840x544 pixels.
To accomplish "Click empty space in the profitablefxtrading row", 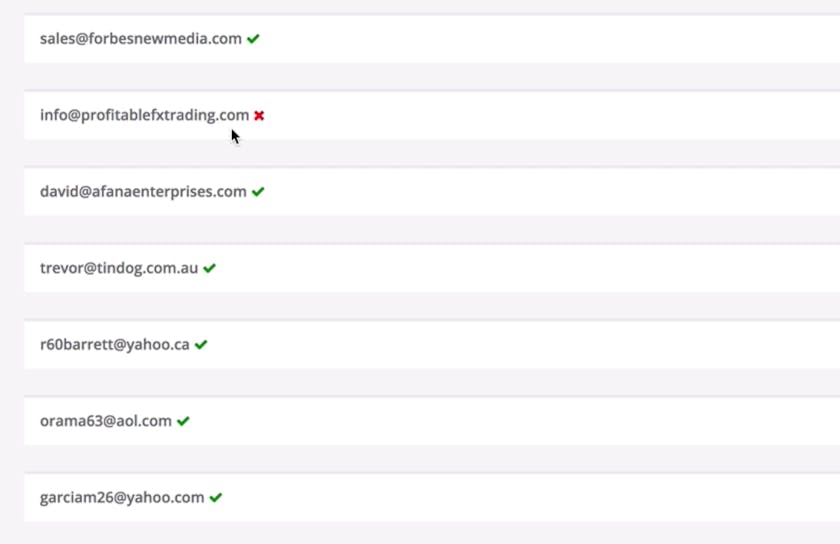I will click(x=550, y=115).
